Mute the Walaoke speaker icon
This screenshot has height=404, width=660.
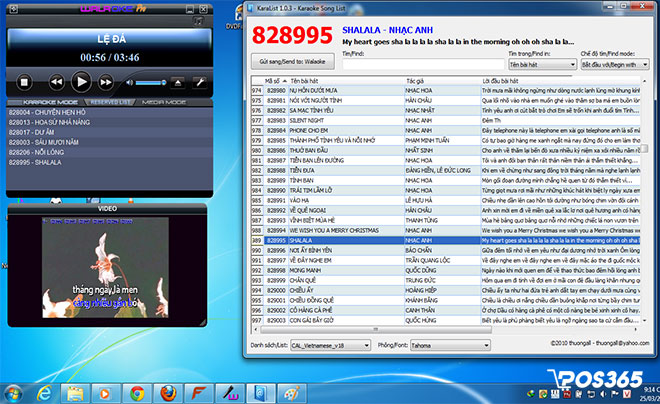coord(130,82)
